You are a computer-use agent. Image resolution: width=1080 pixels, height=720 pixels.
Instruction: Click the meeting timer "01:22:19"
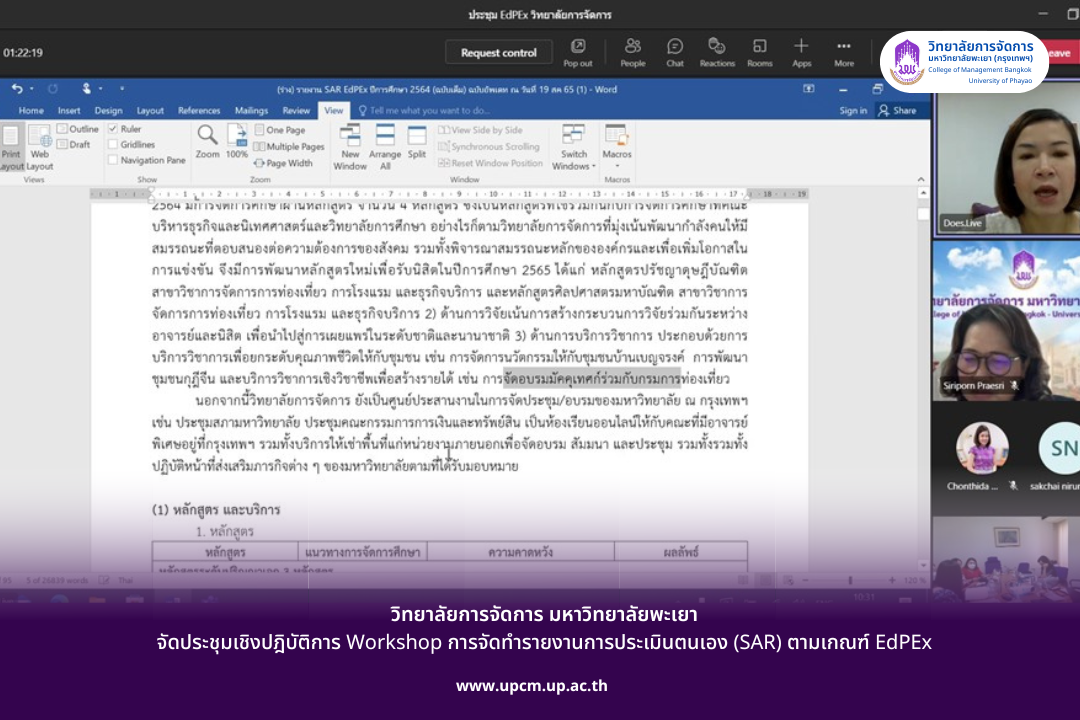point(23,52)
